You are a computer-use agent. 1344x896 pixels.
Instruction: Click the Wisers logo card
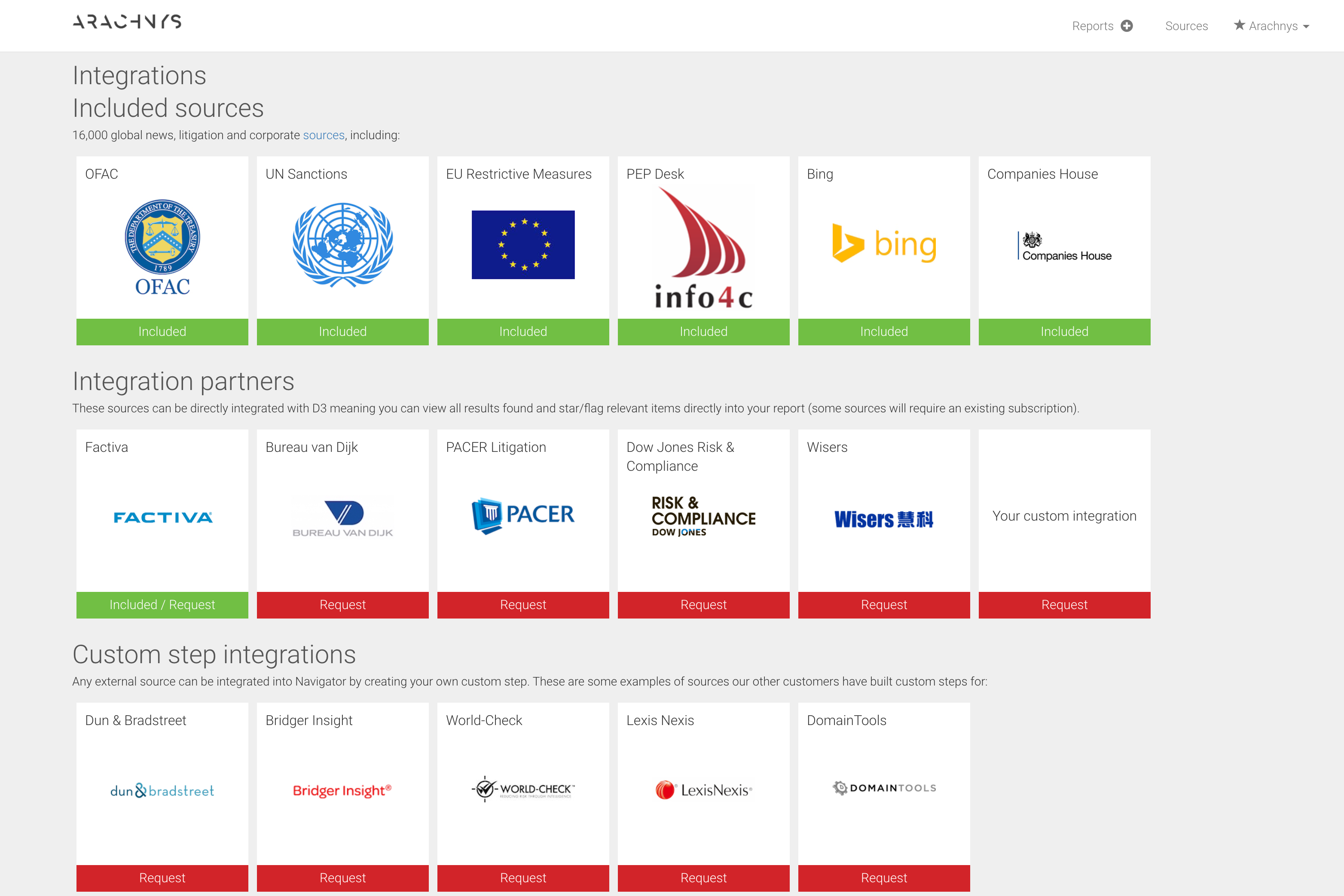coord(884,519)
